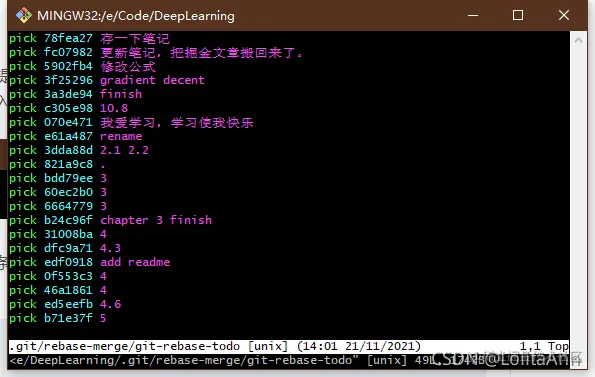Click the '5' message of commit b71e37f

(x=103, y=318)
